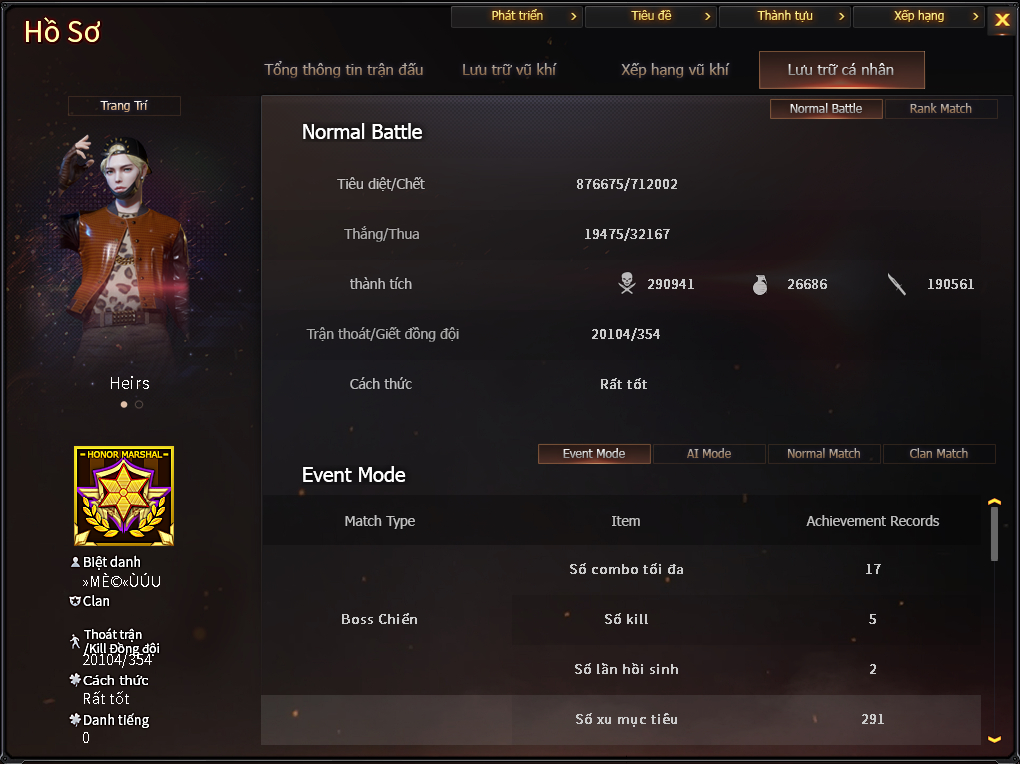
Task: Expand the Thành tựu menu
Action: point(785,16)
